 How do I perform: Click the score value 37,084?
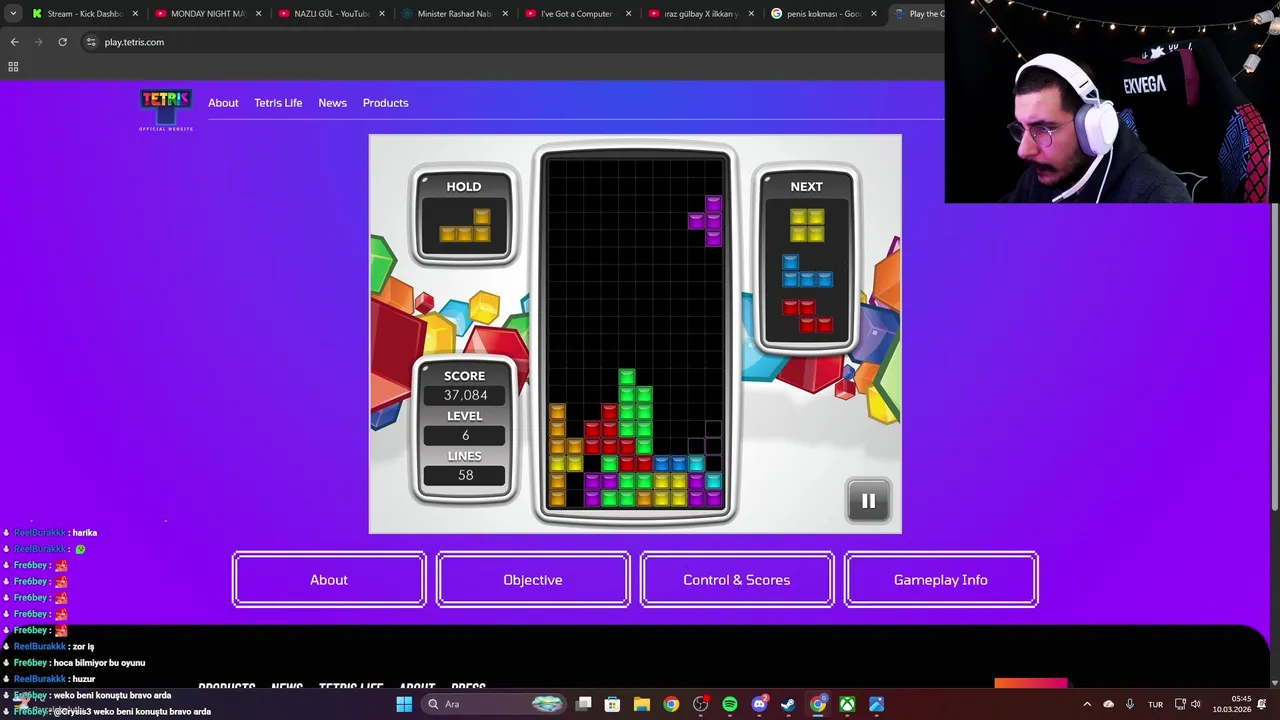pos(465,395)
